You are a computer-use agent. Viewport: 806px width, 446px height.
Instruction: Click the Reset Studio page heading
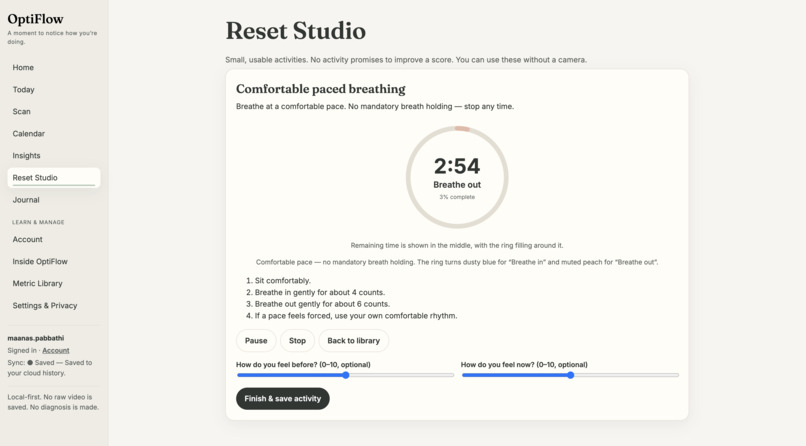pos(296,31)
